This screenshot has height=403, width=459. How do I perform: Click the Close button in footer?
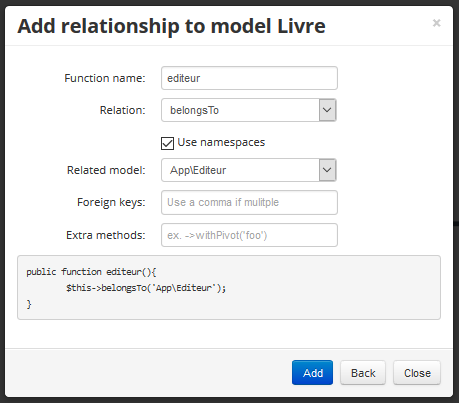point(417,373)
